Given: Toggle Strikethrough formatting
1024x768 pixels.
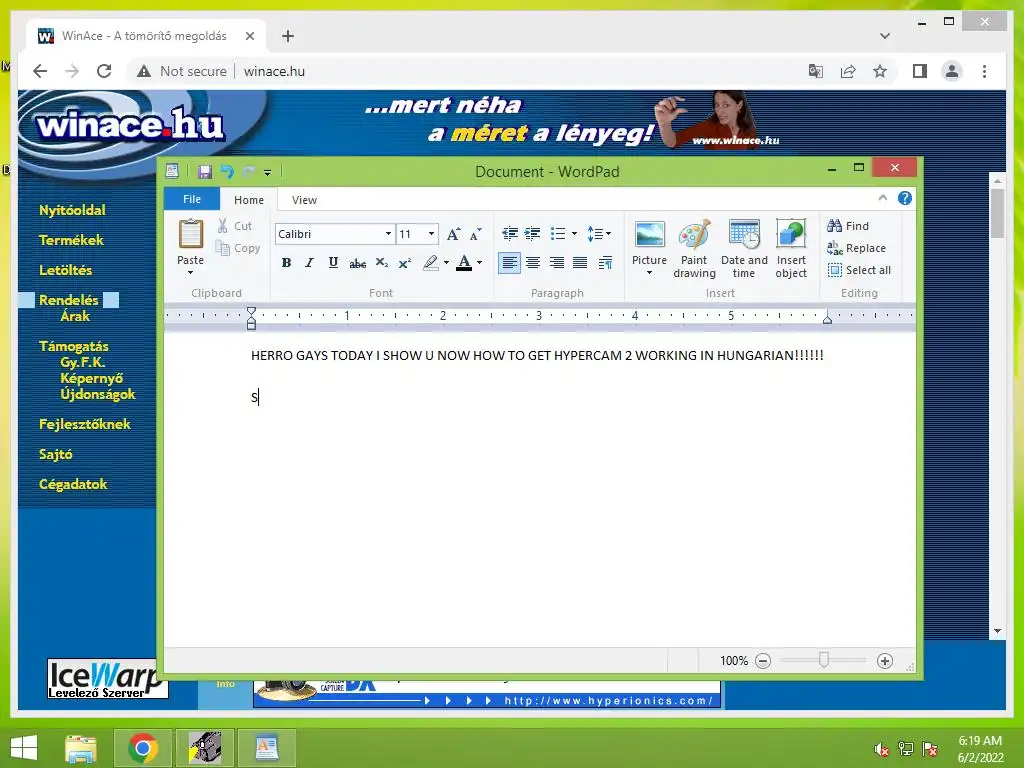Looking at the screenshot, I should click(x=357, y=263).
